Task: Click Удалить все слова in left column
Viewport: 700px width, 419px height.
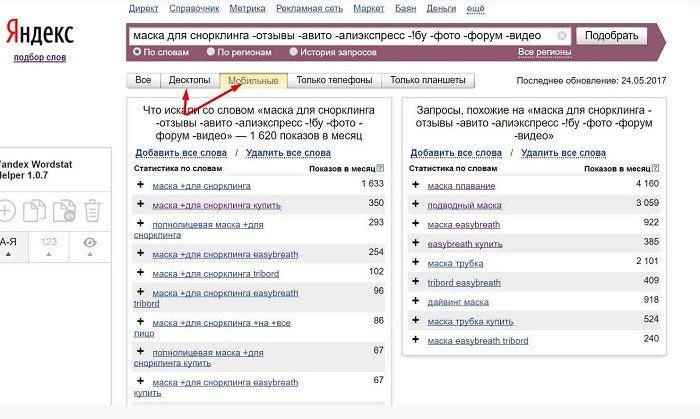Action: click(x=288, y=153)
